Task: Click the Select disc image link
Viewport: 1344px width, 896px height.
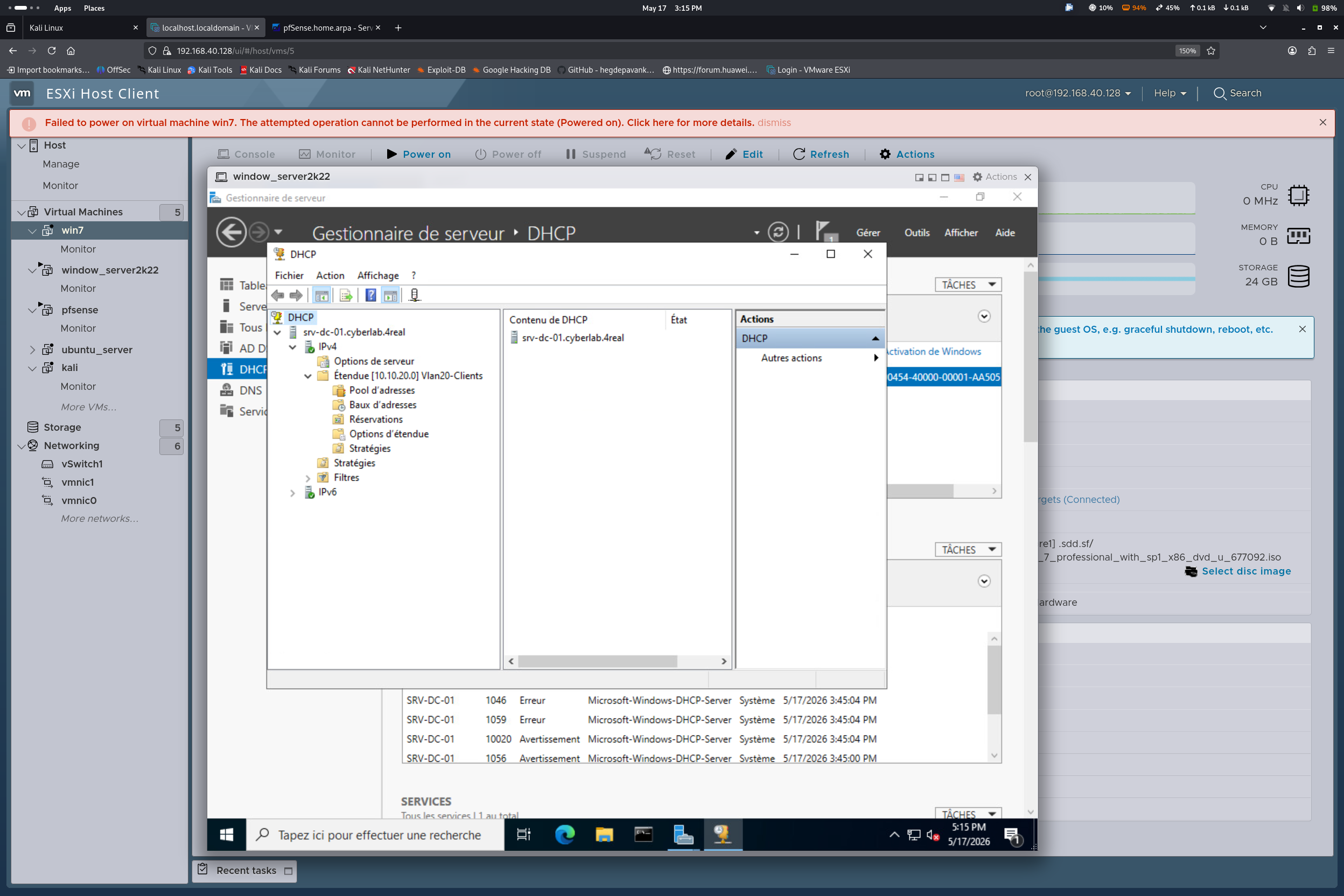Action: pos(1245,571)
